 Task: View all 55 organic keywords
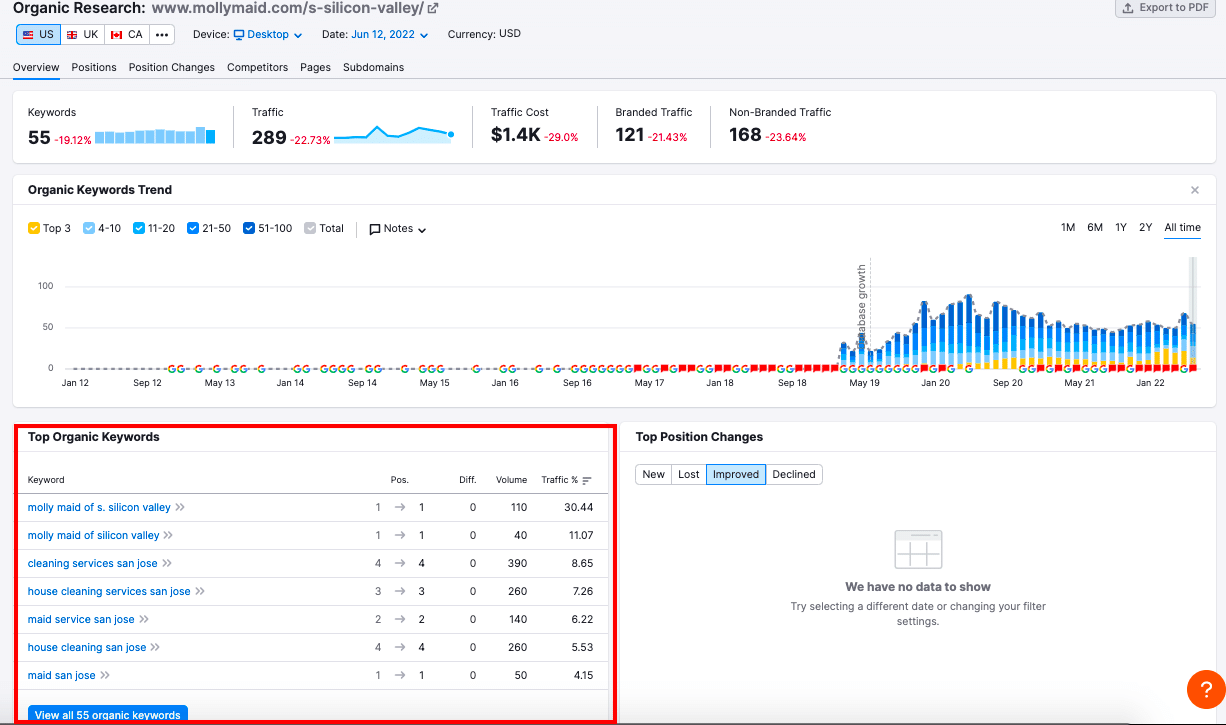(x=107, y=714)
